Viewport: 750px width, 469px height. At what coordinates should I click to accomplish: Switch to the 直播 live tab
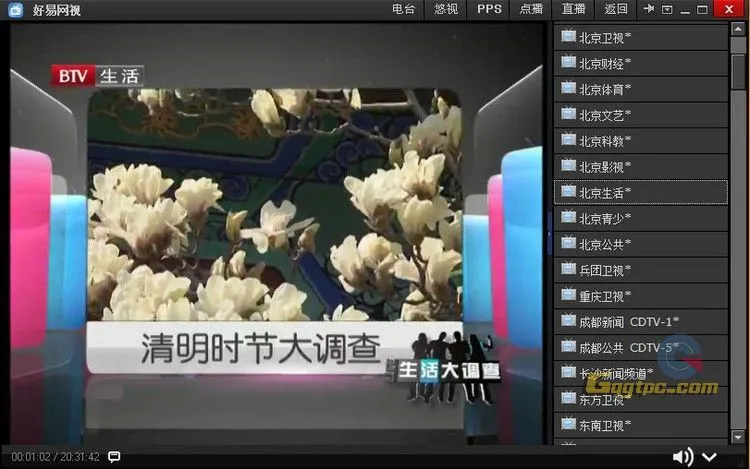573,9
